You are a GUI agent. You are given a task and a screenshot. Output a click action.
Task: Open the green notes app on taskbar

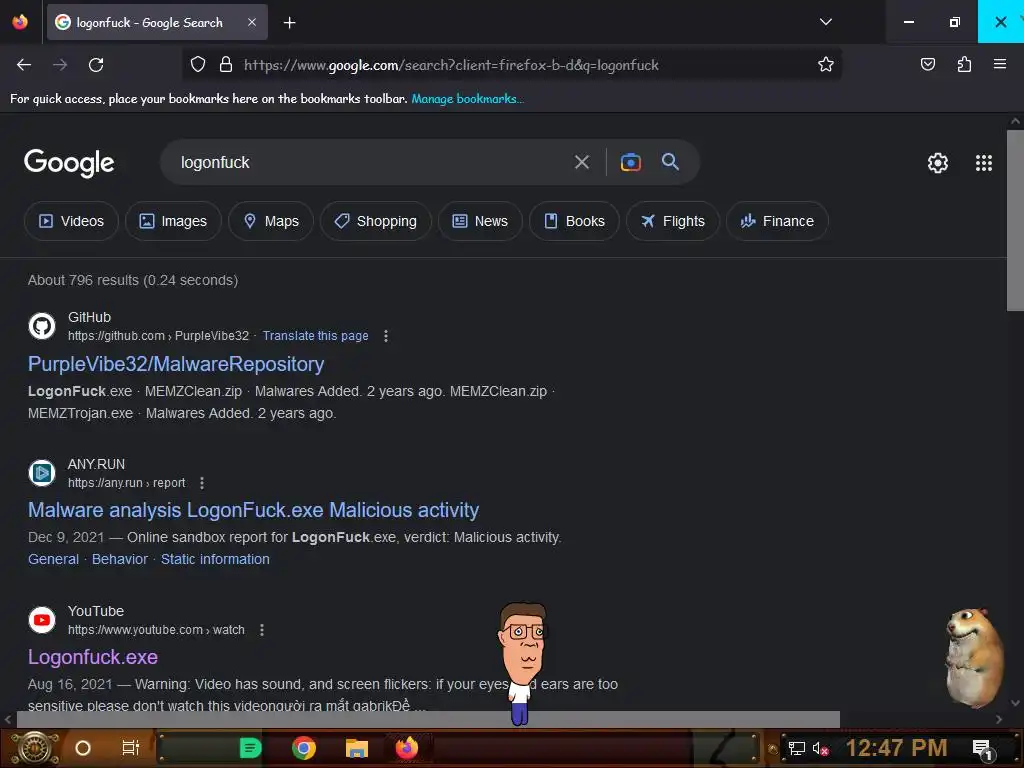coord(250,748)
